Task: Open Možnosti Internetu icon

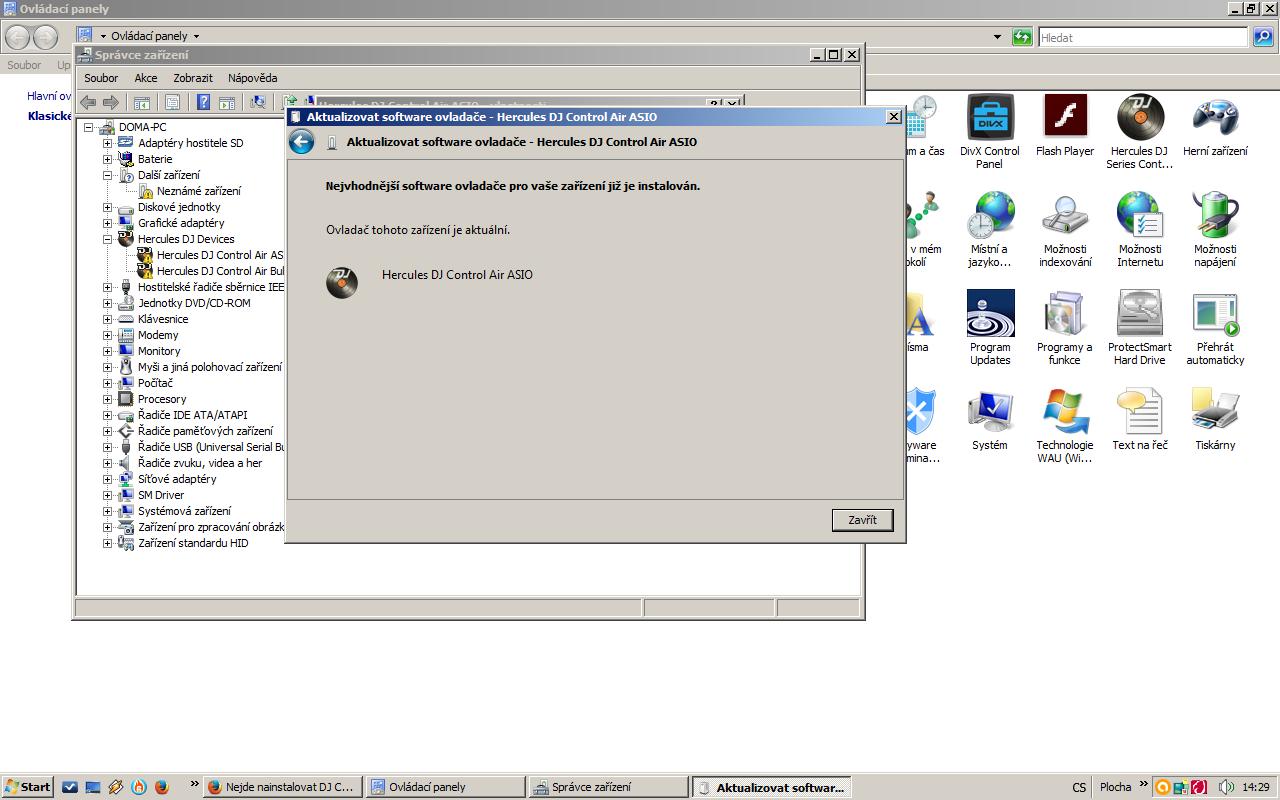Action: pos(1140,230)
